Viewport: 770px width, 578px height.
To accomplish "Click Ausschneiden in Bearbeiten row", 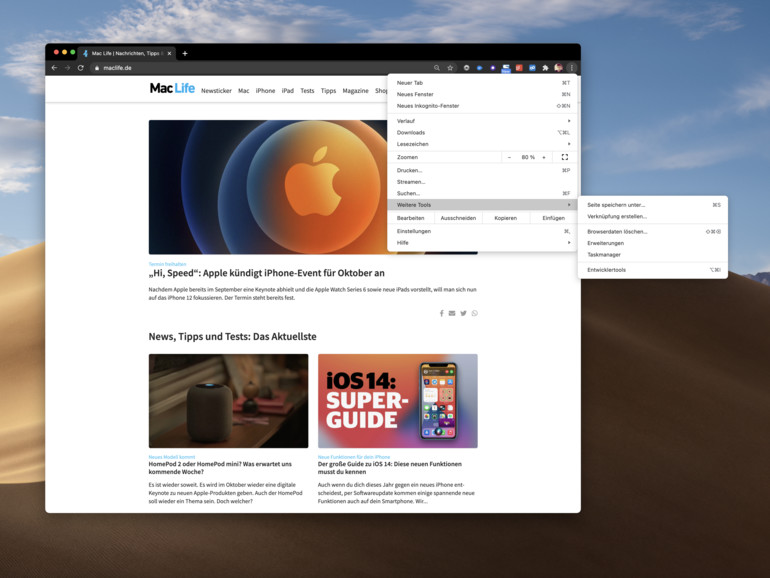I will 458,218.
